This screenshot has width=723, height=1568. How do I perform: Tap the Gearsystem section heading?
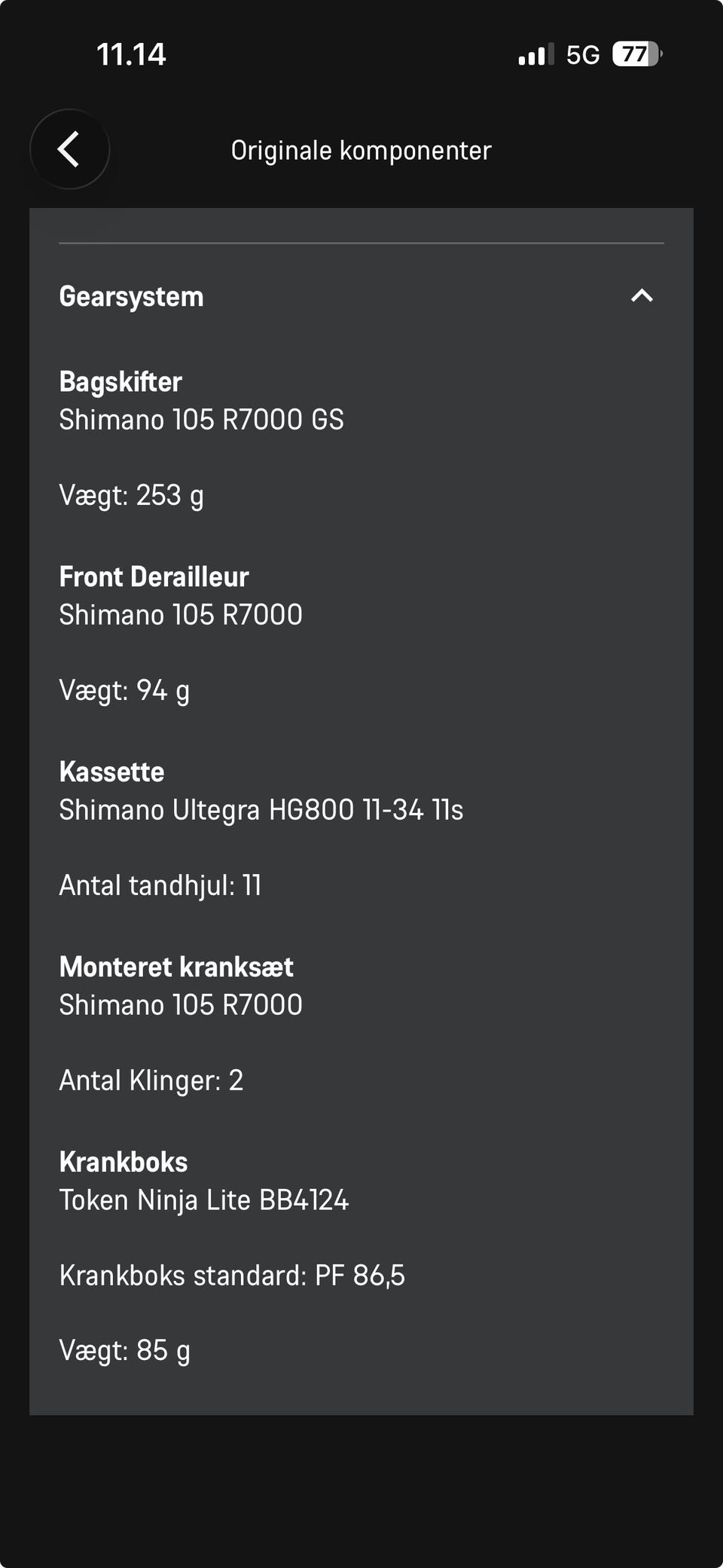(131, 297)
